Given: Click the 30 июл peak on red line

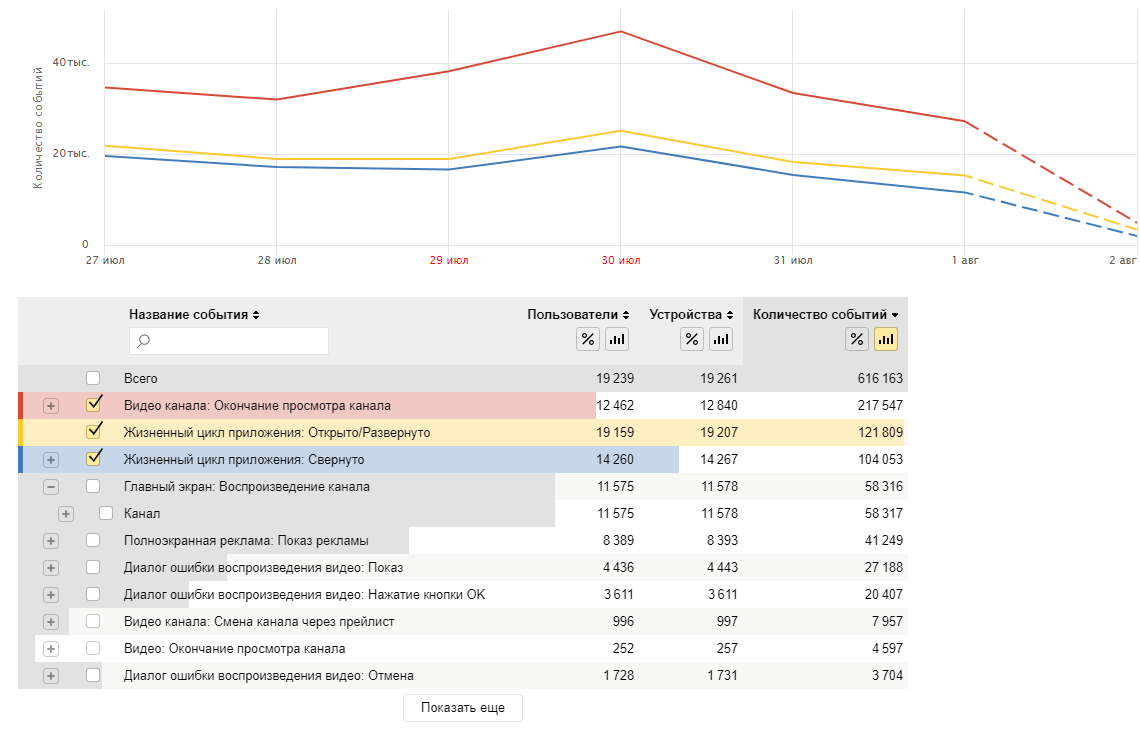Looking at the screenshot, I should (x=620, y=31).
